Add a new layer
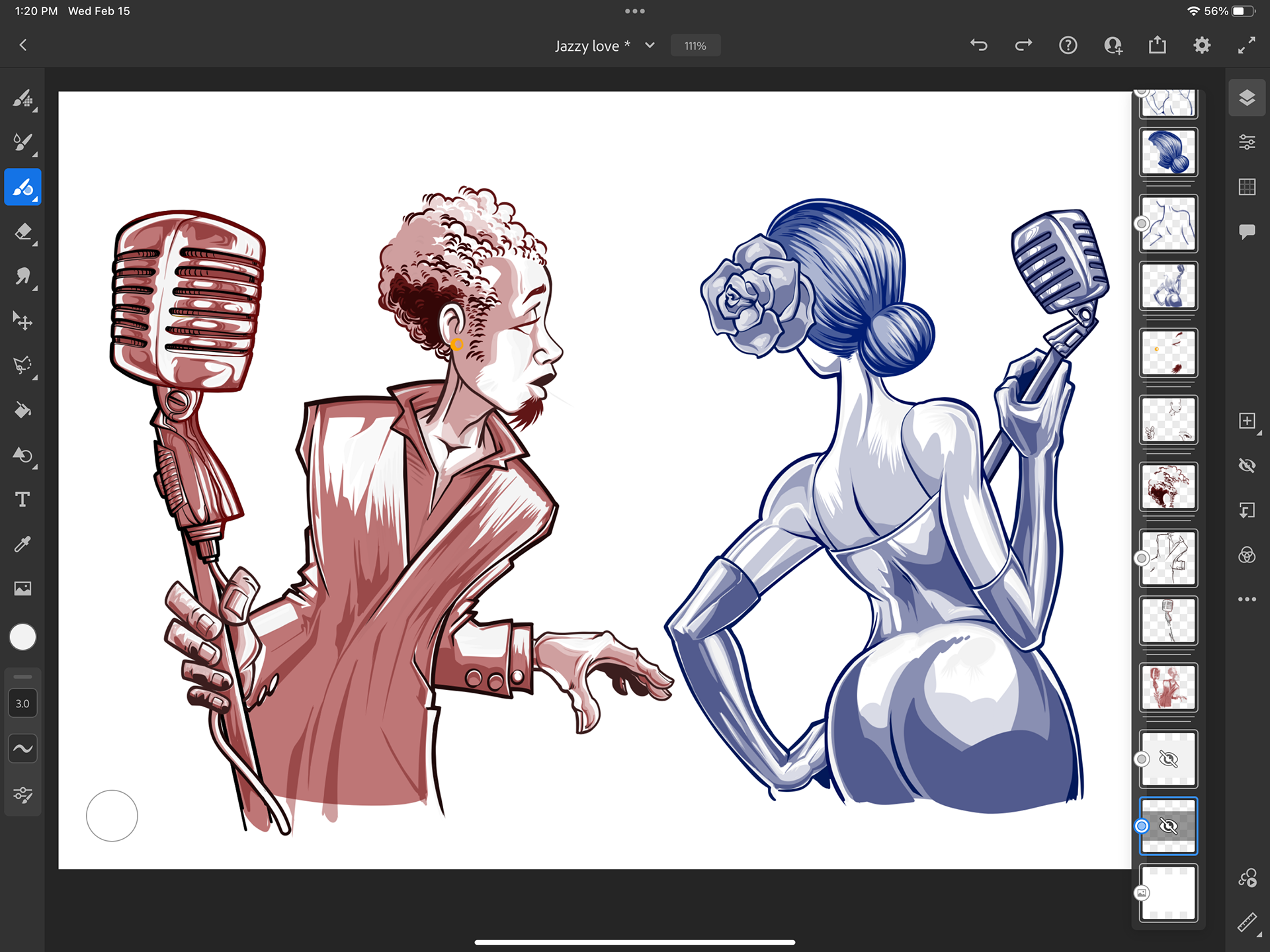The width and height of the screenshot is (1270, 952). tap(1247, 421)
